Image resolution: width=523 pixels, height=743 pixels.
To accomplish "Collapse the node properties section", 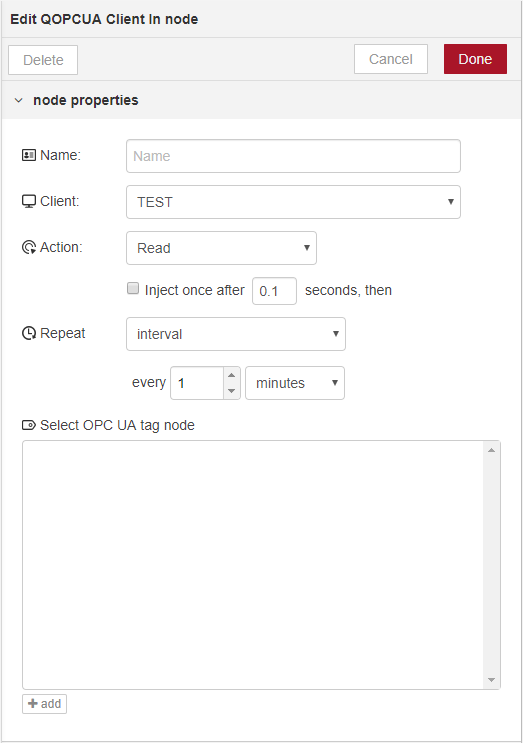I will tap(18, 100).
